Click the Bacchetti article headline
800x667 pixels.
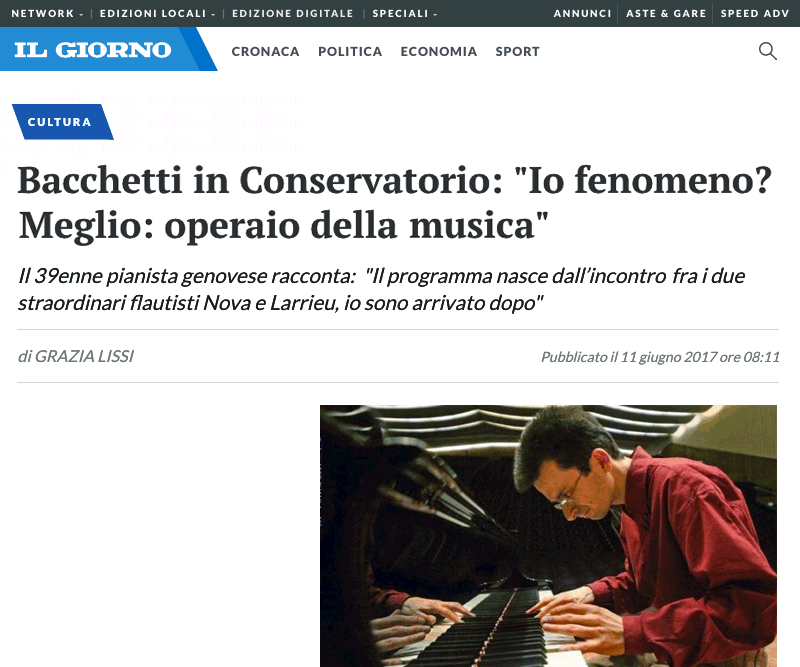(395, 203)
